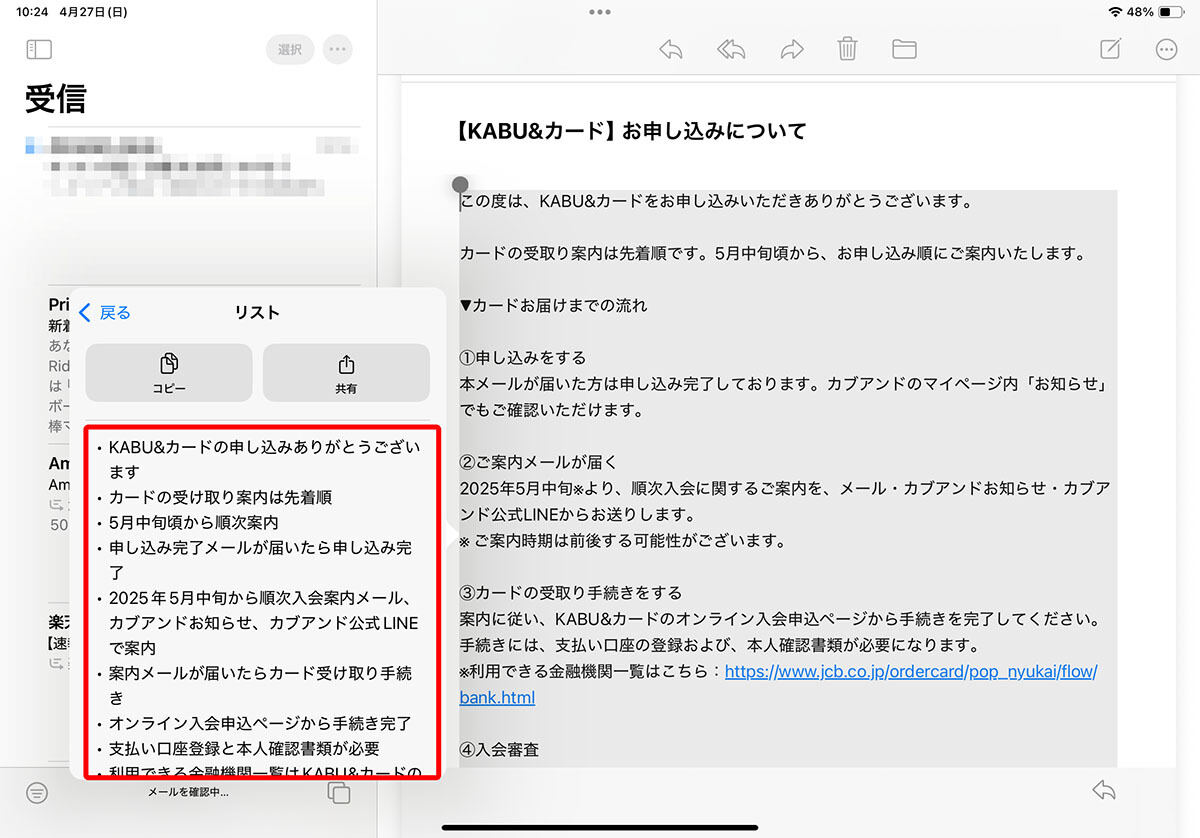Tap the text selection handle above the body
The image size is (1200, 838).
pos(460,185)
